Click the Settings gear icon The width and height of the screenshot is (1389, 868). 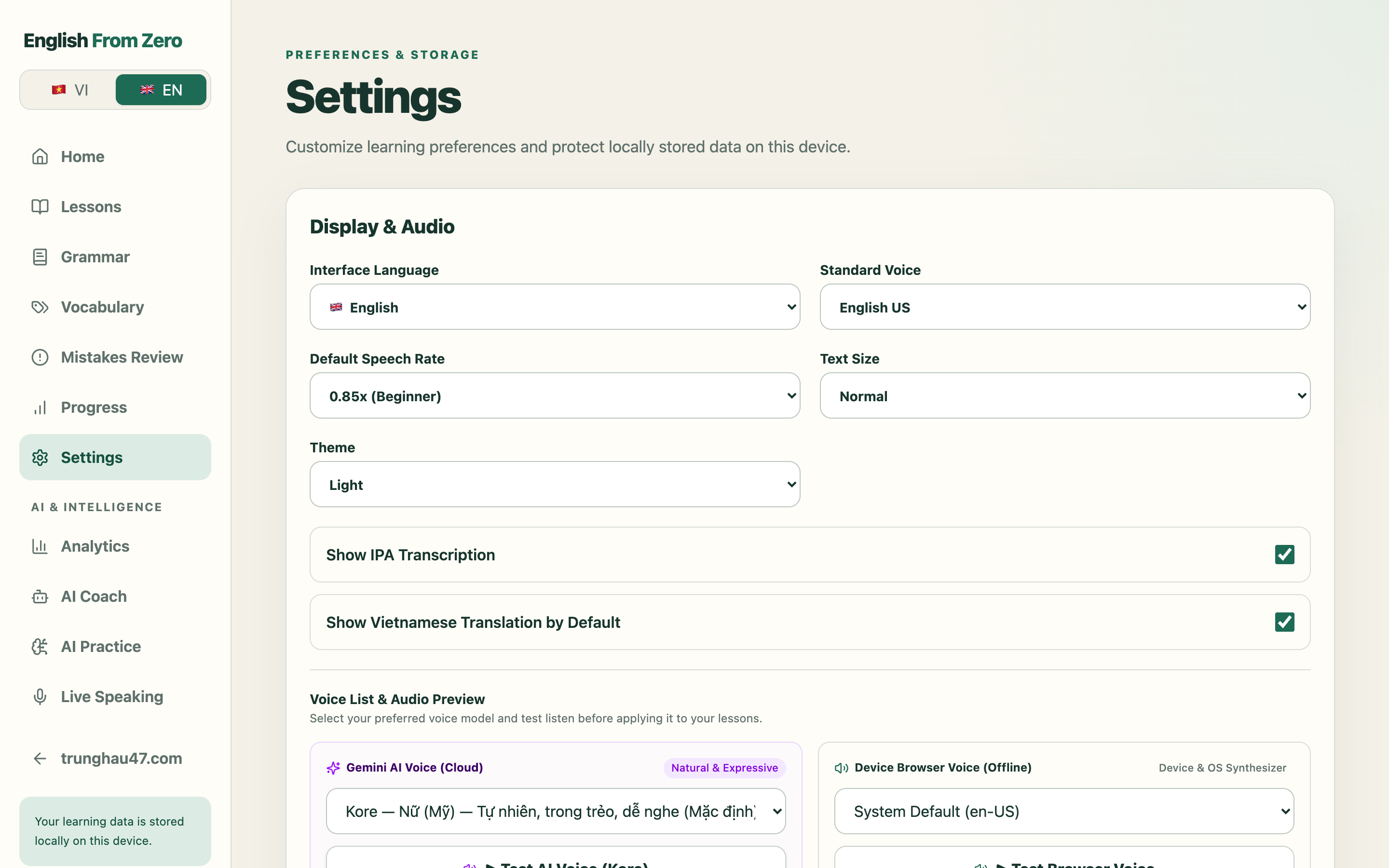40,458
